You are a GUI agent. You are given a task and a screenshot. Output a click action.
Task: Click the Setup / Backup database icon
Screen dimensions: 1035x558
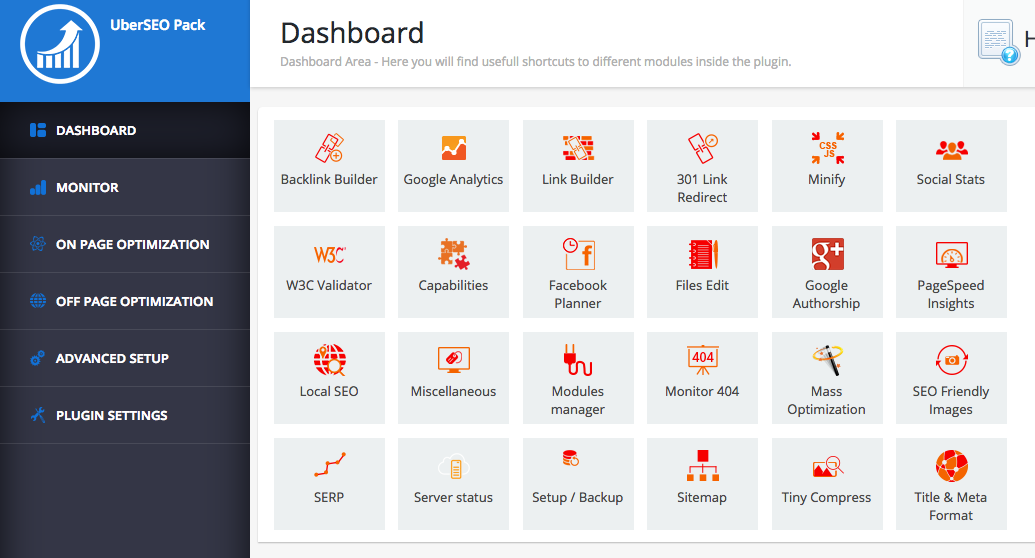571,458
